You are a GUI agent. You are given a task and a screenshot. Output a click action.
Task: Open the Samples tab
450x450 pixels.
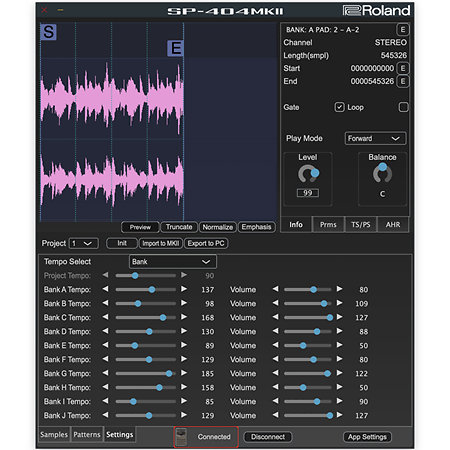tap(54, 435)
